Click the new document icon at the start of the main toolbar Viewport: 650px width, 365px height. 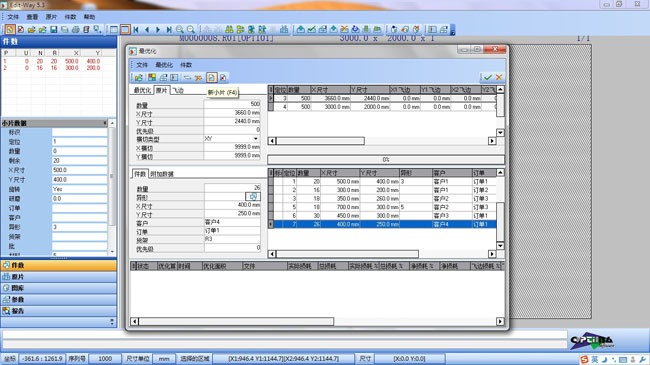[x=10, y=29]
